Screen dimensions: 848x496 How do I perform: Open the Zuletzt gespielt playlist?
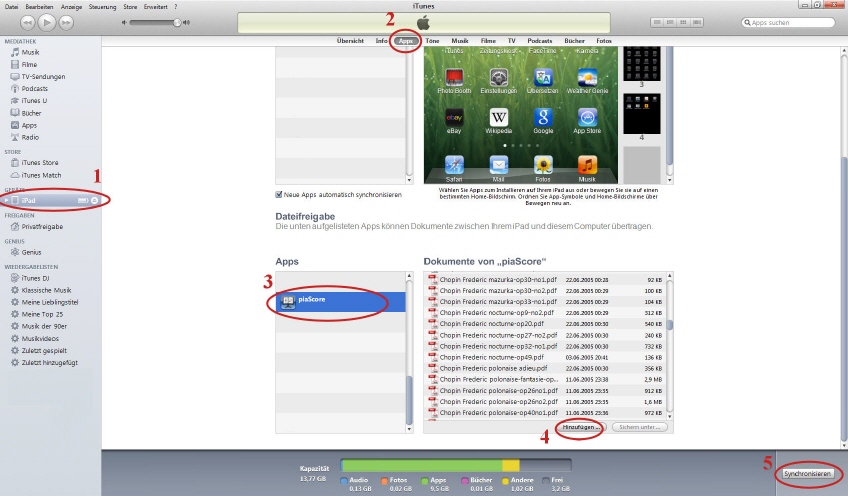[x=44, y=350]
